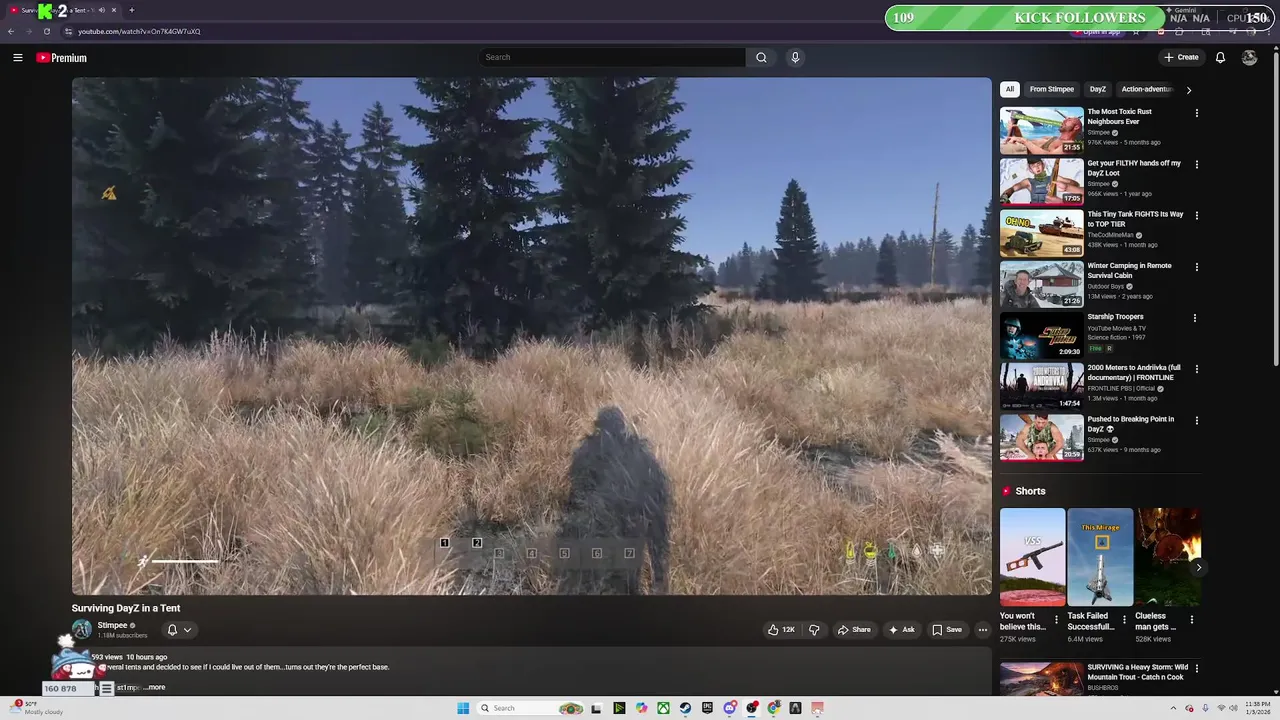Open Xbox app in taskbar
Image resolution: width=1280 pixels, height=720 pixels.
pos(663,708)
